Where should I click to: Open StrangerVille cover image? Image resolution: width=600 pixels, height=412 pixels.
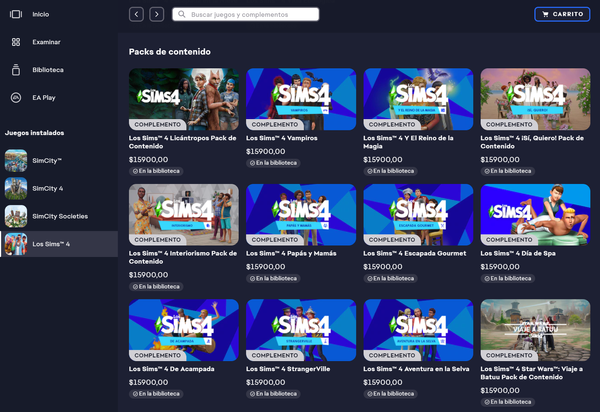point(301,330)
